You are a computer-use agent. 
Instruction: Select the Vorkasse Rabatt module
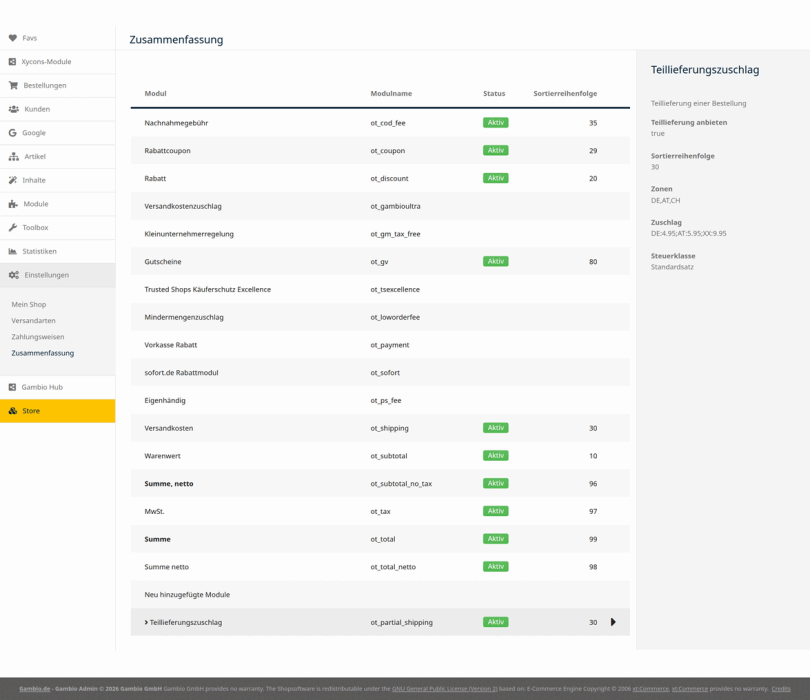[171, 345]
